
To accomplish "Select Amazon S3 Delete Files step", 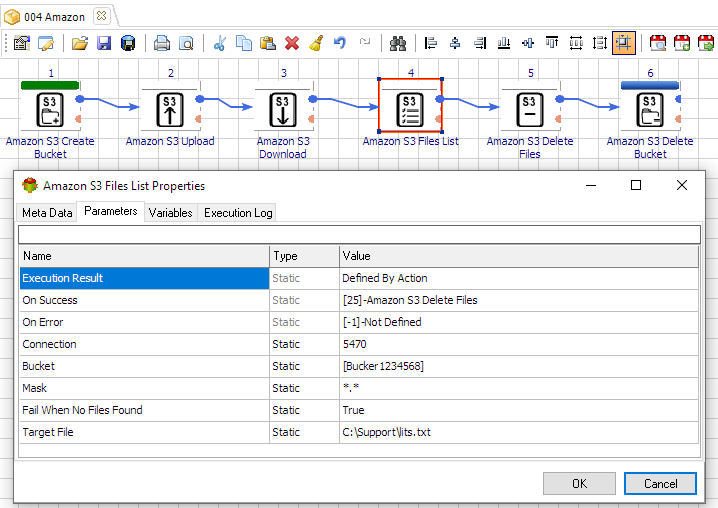I will pyautogui.click(x=530, y=110).
